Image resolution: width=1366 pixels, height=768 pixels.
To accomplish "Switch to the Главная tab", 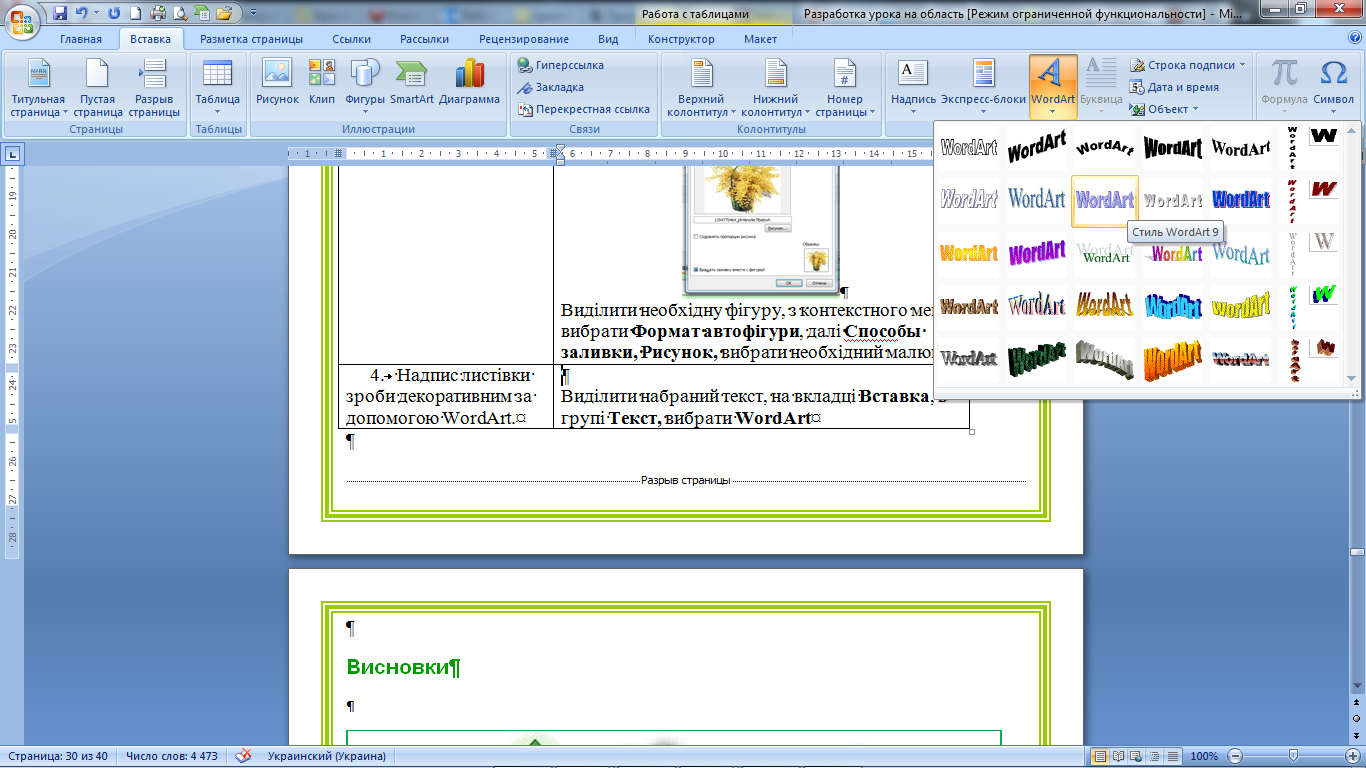I will tap(81, 39).
